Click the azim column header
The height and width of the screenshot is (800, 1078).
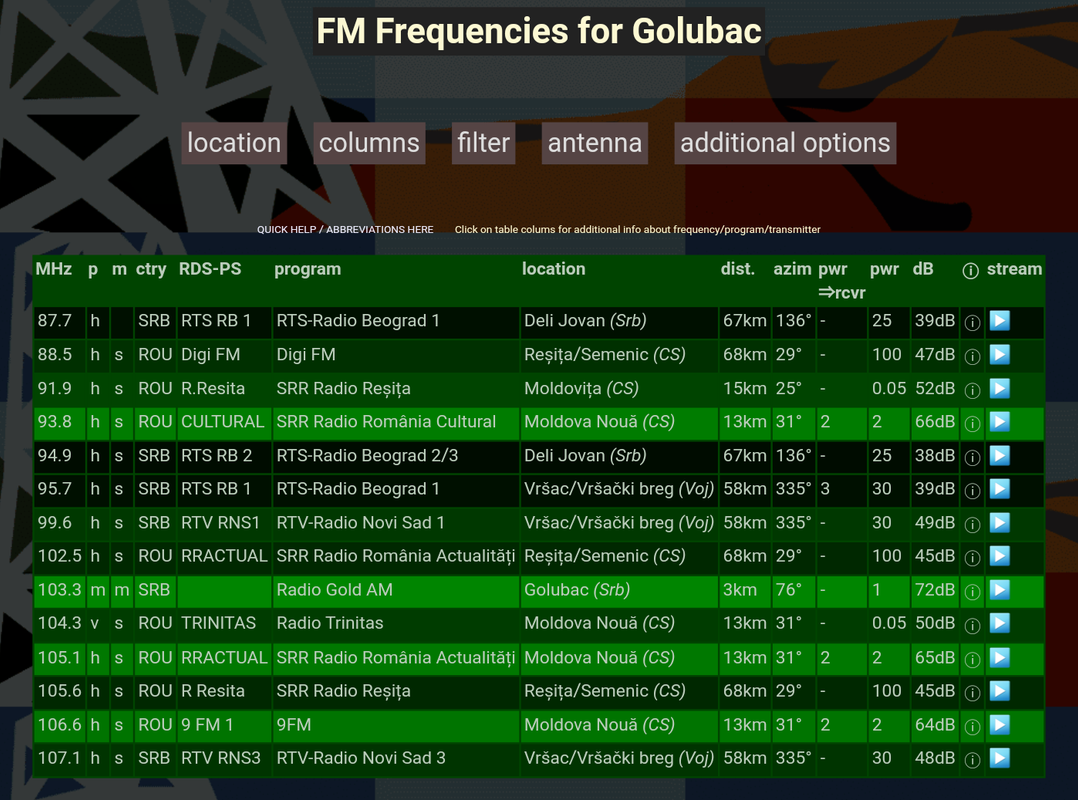(792, 269)
